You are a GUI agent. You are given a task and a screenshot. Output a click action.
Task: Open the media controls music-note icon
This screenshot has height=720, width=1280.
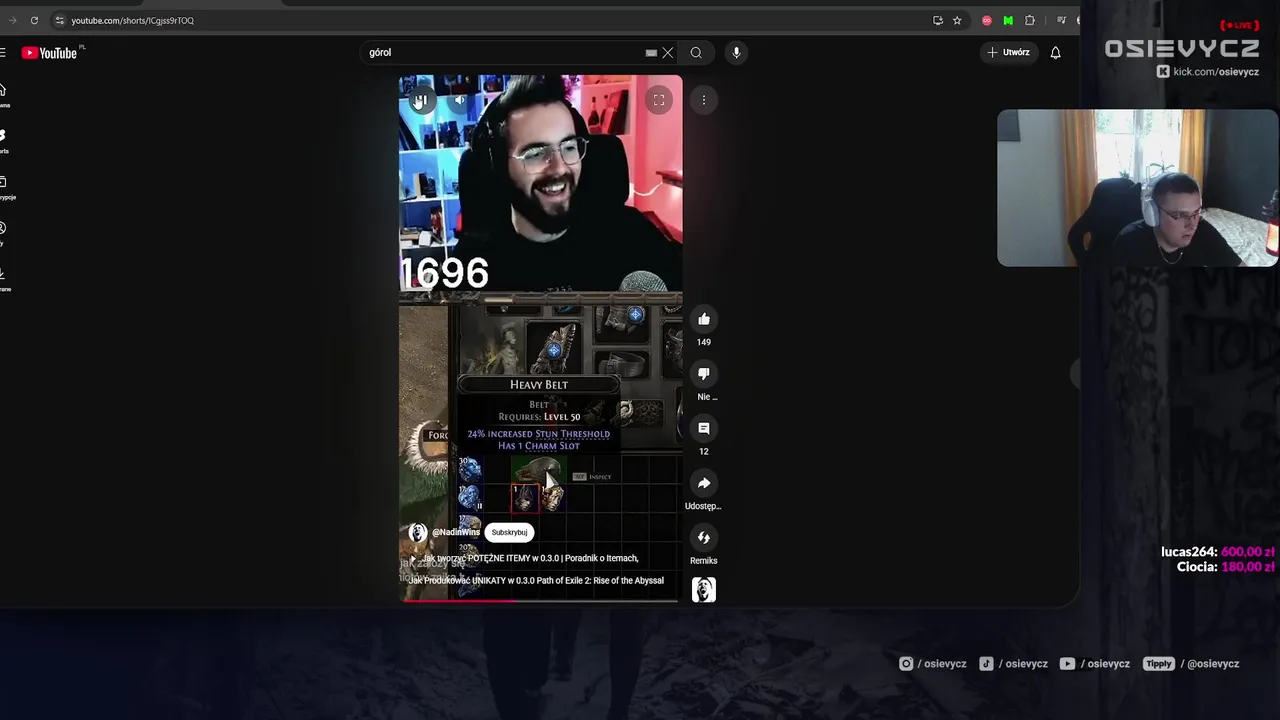coord(1061,20)
